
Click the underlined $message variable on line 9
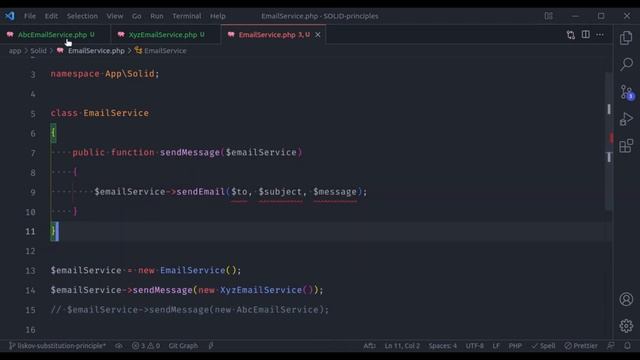point(335,192)
